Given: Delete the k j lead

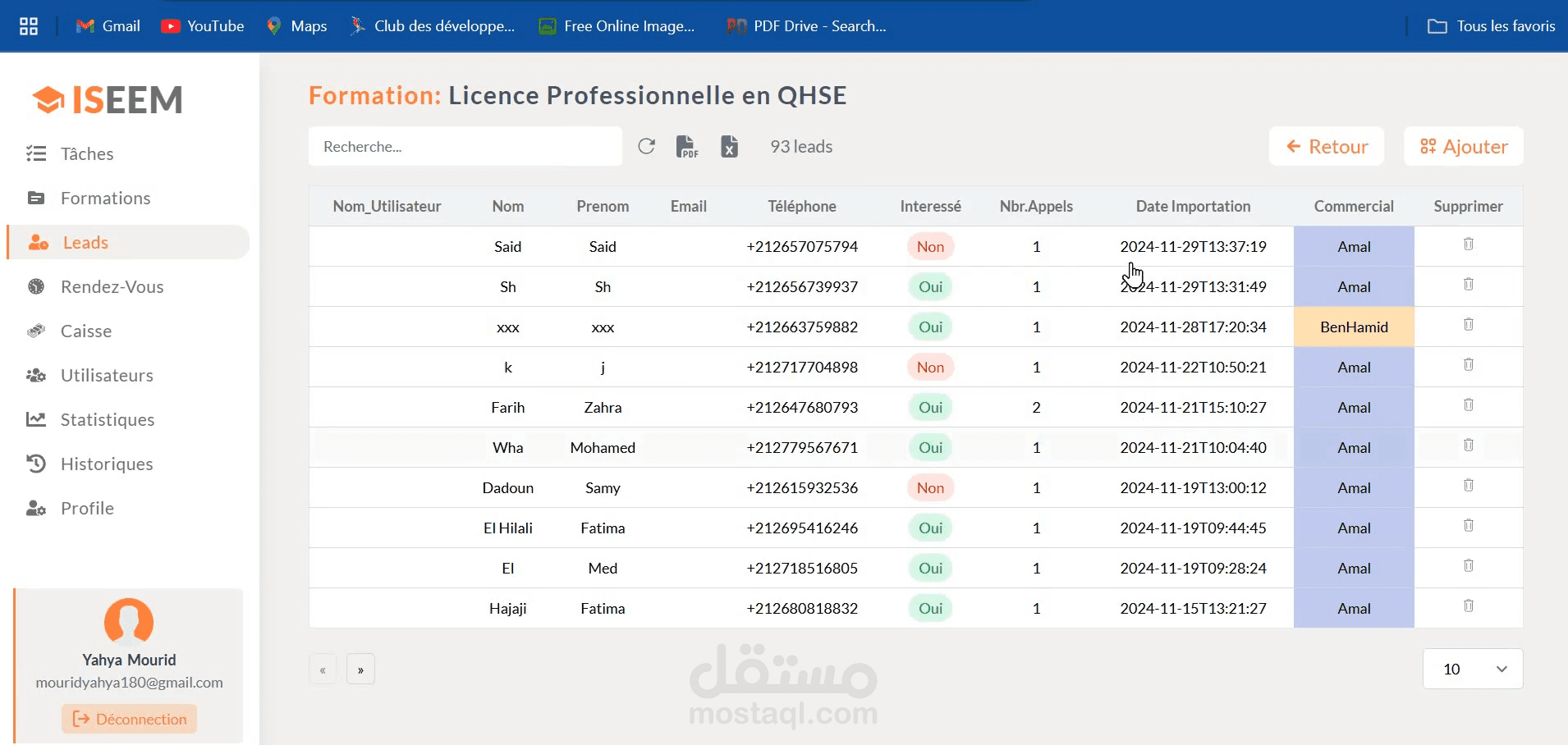Looking at the screenshot, I should 1469,364.
